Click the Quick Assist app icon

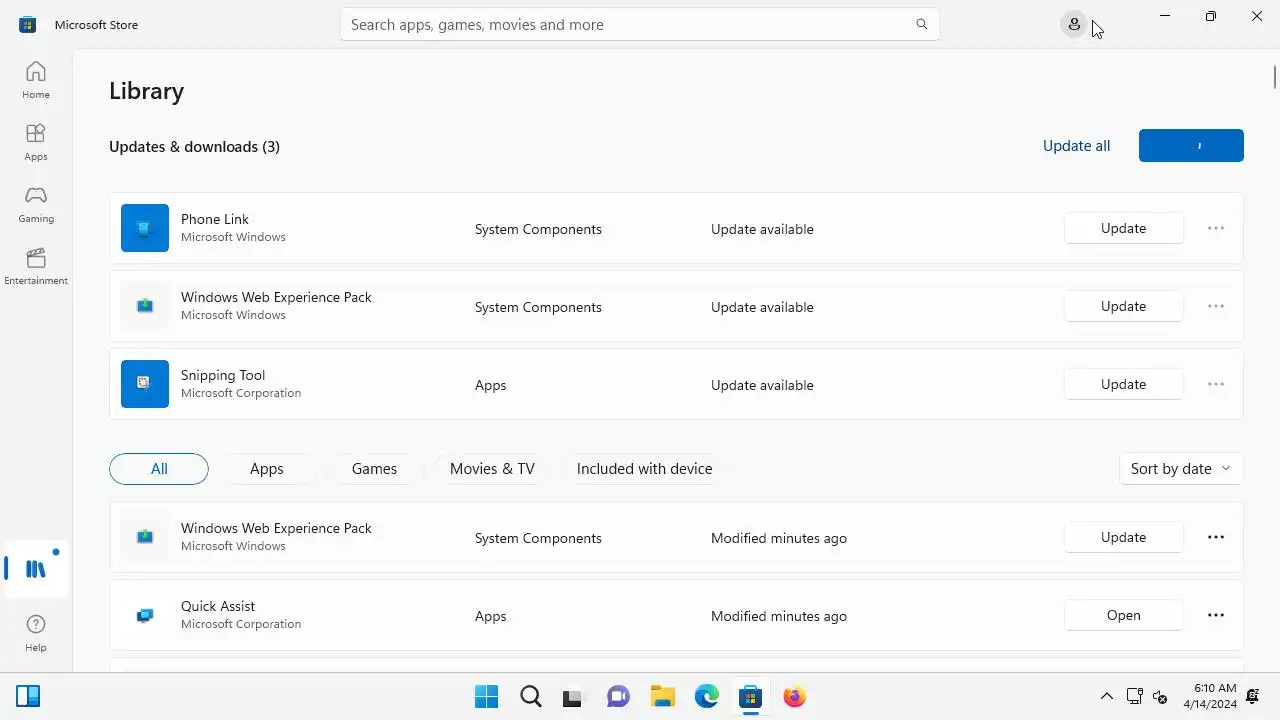(x=145, y=615)
